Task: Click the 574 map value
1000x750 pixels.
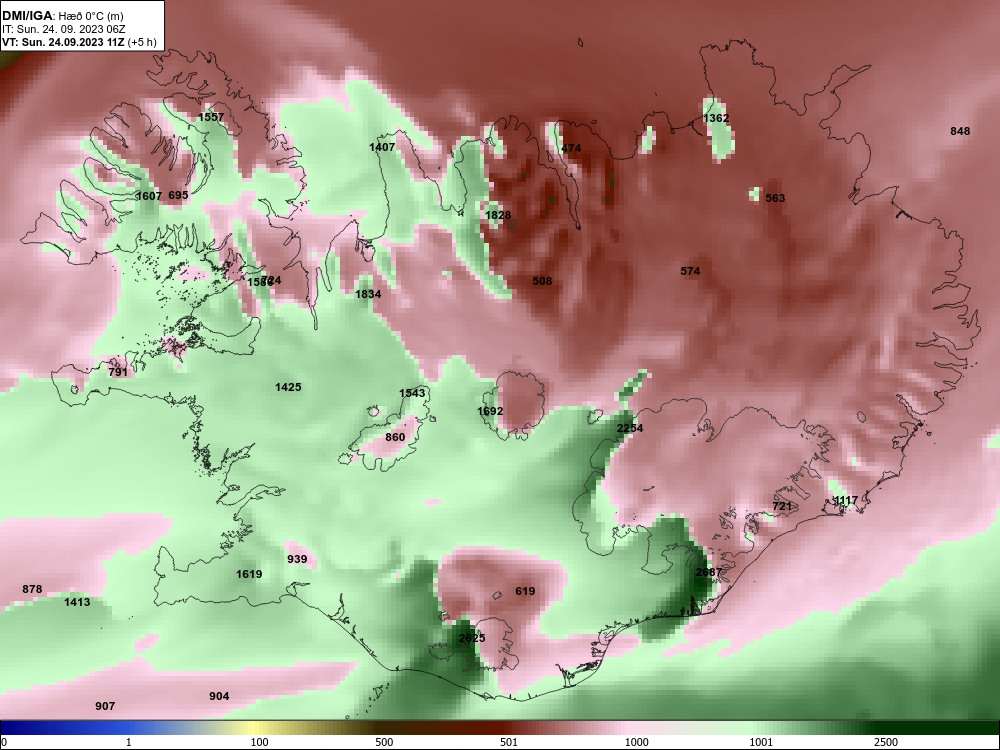Action: 690,272
